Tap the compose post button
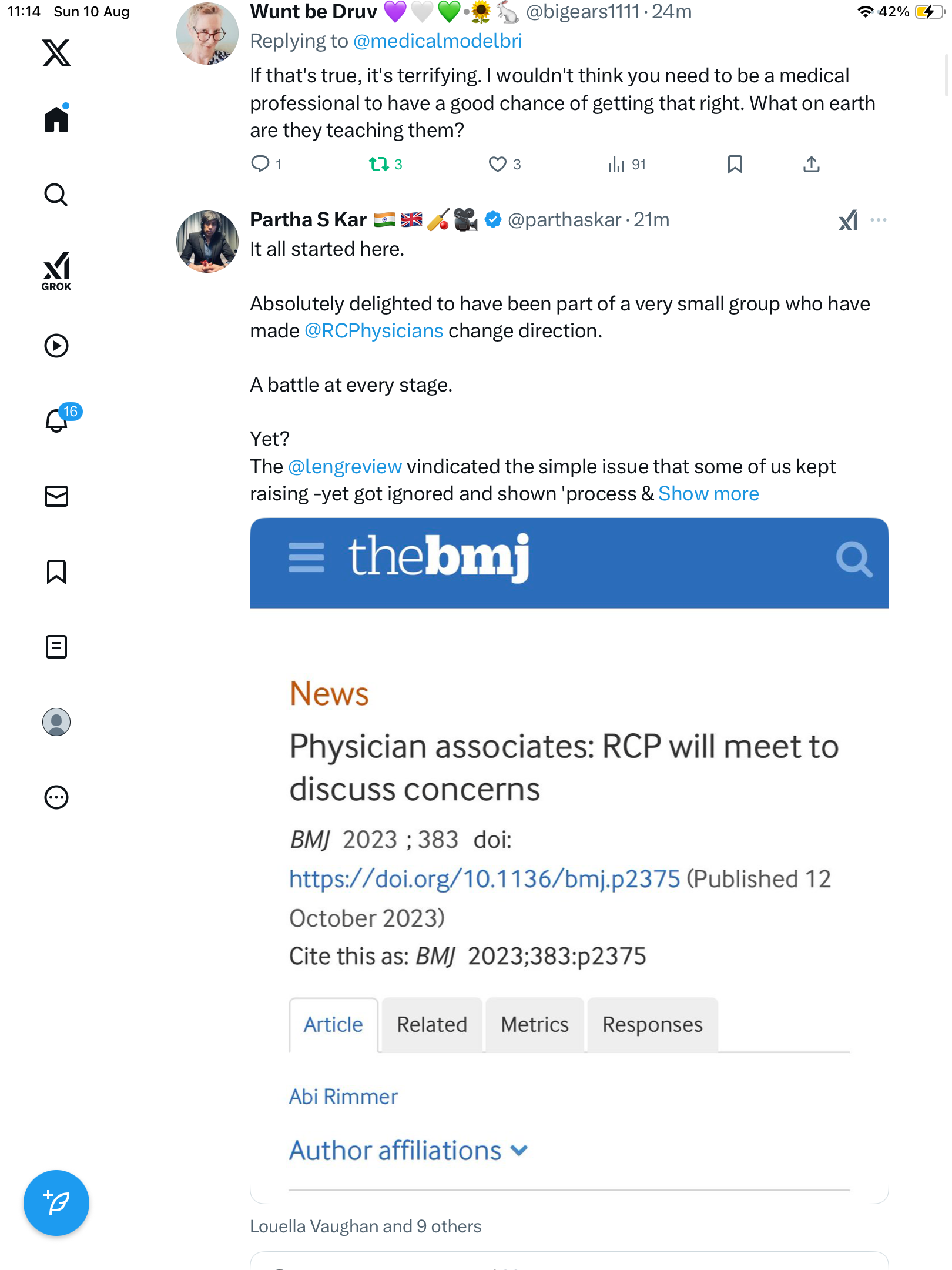The height and width of the screenshot is (1270, 952). pyautogui.click(x=56, y=1203)
